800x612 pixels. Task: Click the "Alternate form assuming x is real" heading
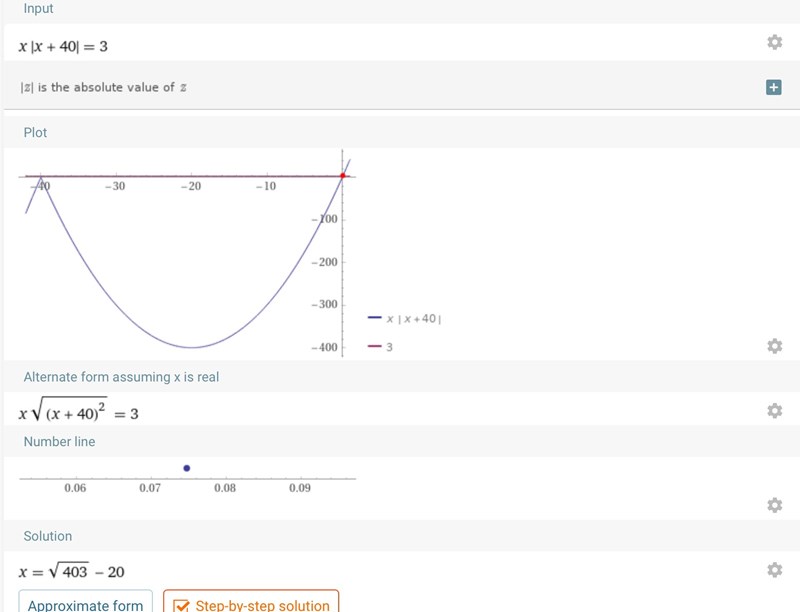tap(121, 377)
